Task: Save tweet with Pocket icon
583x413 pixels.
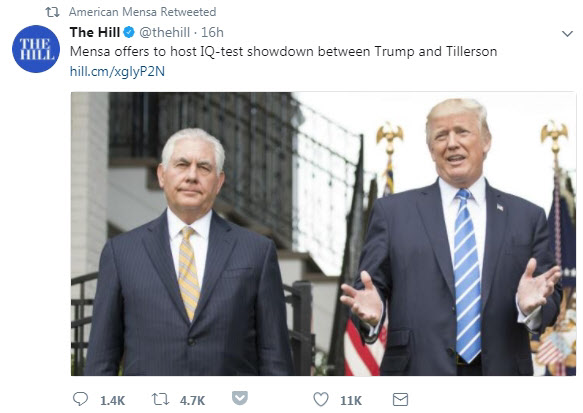Action: (240, 398)
